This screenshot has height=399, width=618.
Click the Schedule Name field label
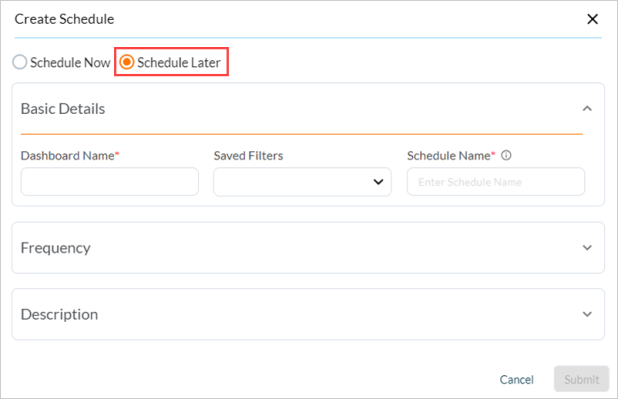451,156
